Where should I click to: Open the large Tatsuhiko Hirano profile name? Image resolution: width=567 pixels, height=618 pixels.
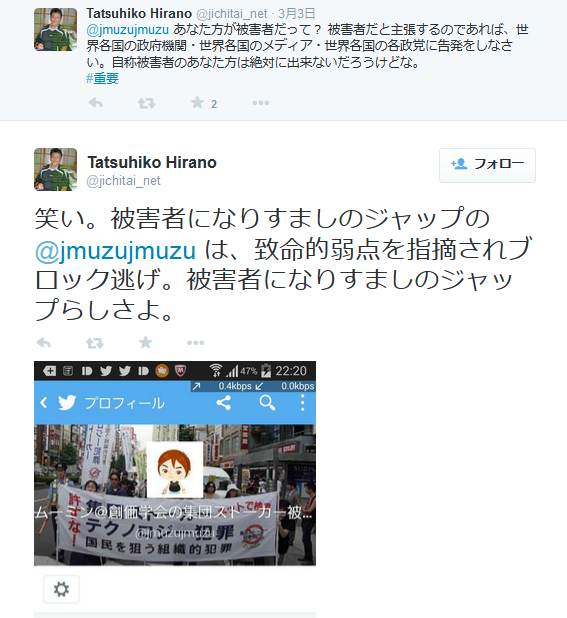click(x=152, y=162)
